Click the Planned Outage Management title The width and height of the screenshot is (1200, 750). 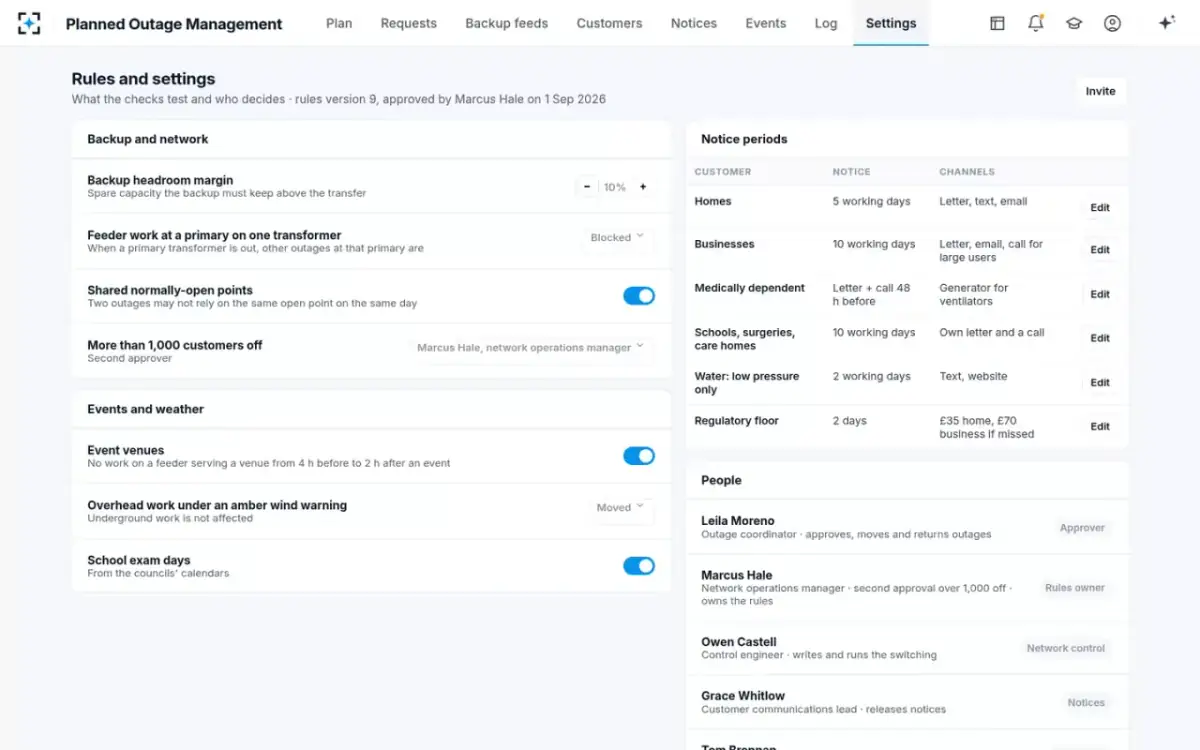pyautogui.click(x=174, y=24)
